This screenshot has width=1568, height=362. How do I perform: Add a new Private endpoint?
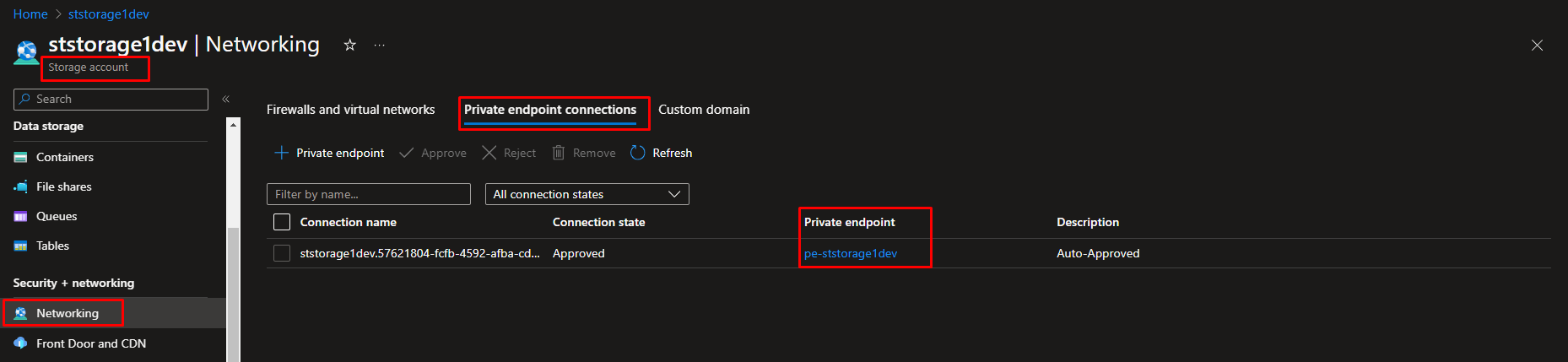point(329,153)
